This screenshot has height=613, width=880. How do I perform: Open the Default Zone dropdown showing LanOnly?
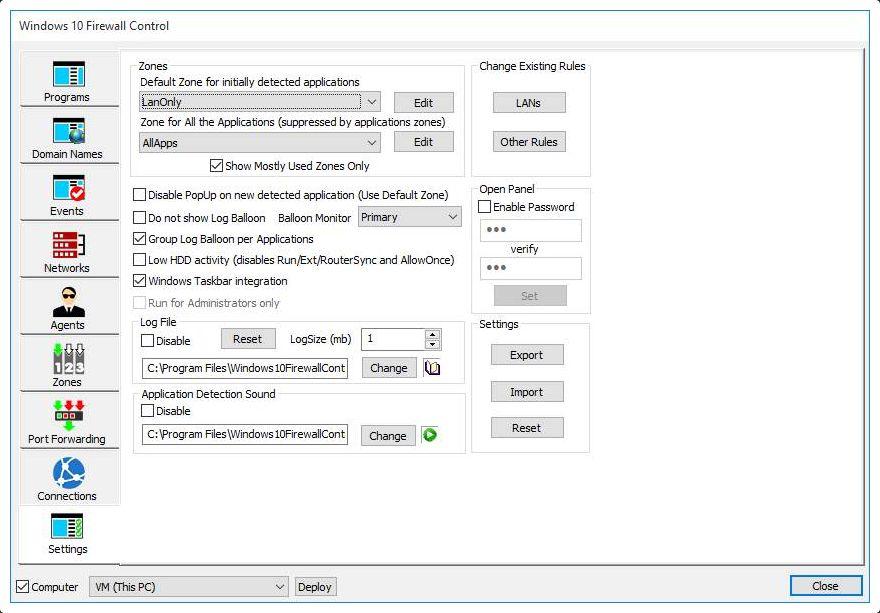259,102
